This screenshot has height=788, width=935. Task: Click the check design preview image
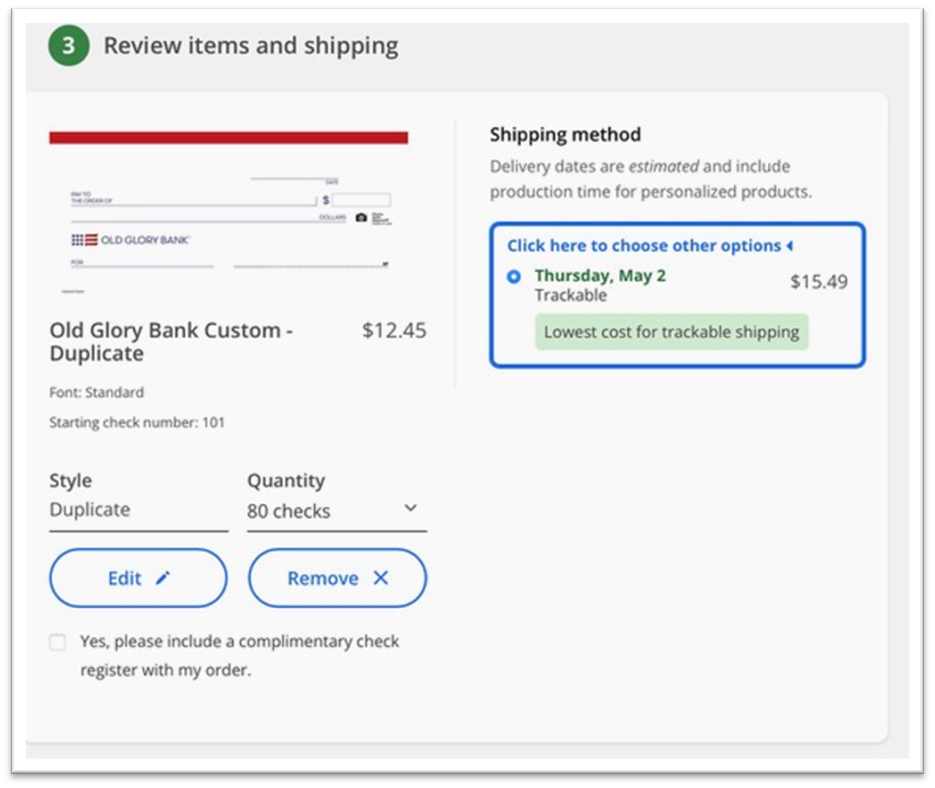(x=230, y=210)
